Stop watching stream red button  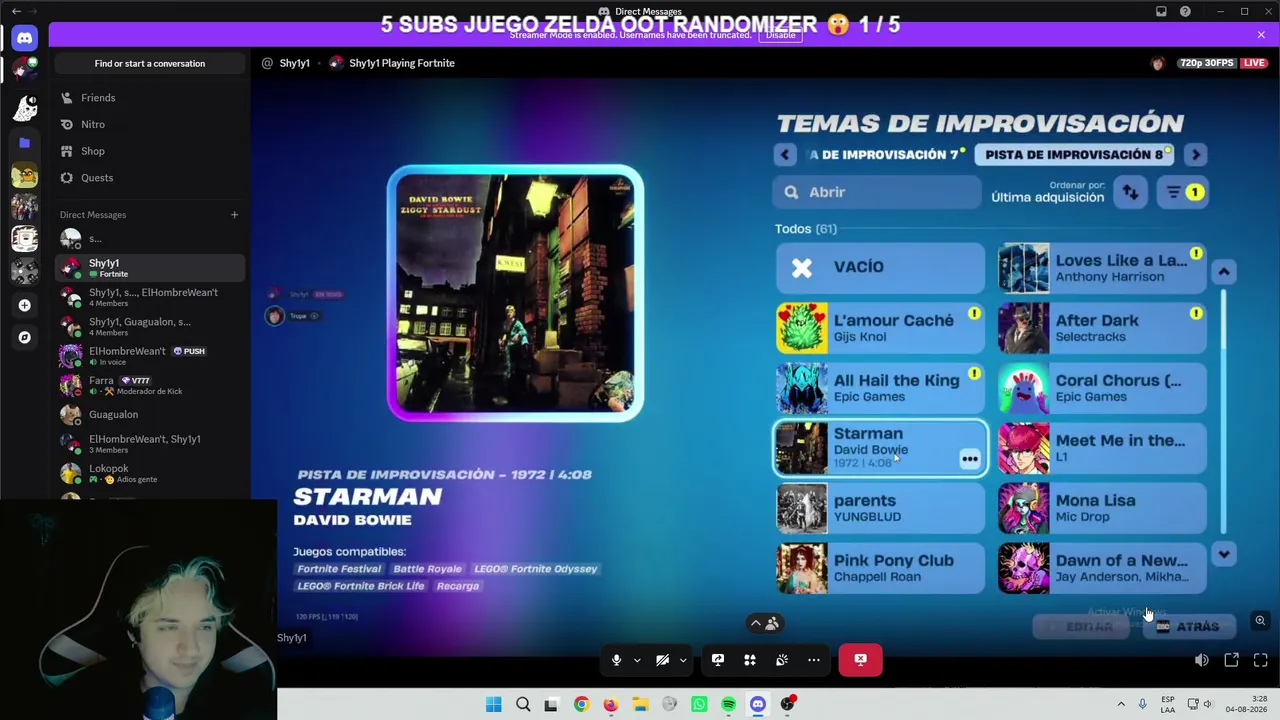[860, 660]
